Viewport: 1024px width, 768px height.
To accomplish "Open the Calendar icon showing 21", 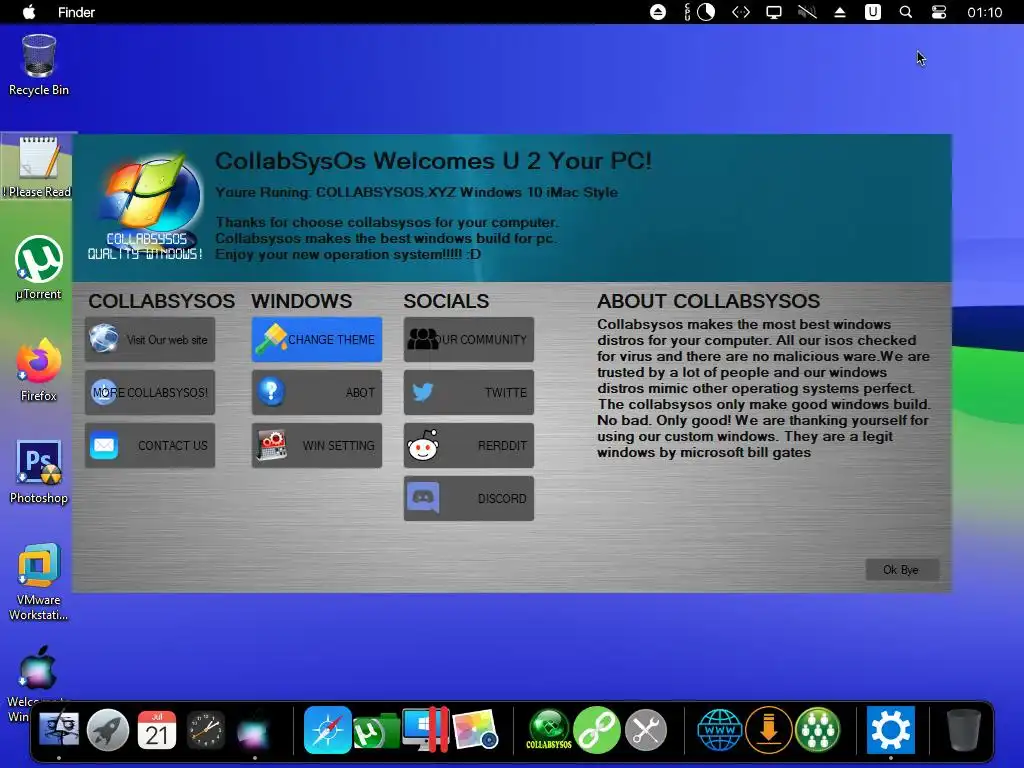I will click(157, 729).
